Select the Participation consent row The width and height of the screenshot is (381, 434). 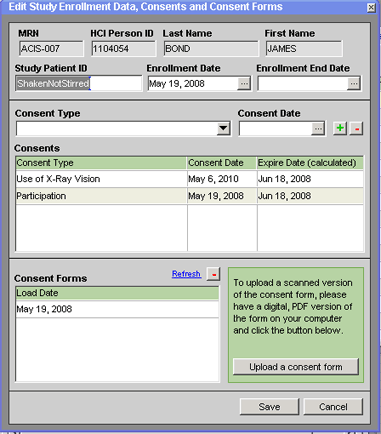[x=189, y=196]
